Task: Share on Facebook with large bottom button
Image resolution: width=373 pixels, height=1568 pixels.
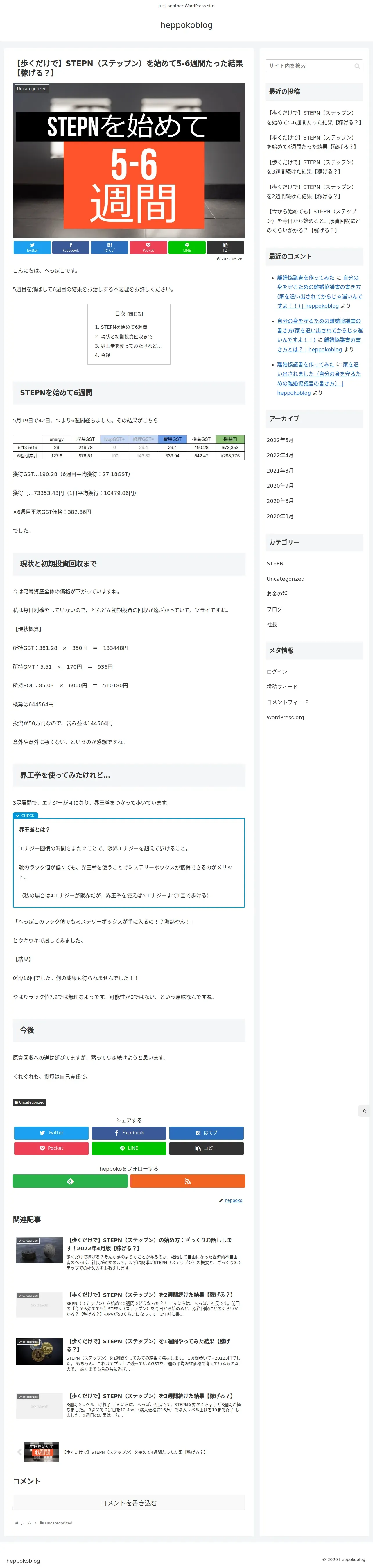Action: [129, 1133]
